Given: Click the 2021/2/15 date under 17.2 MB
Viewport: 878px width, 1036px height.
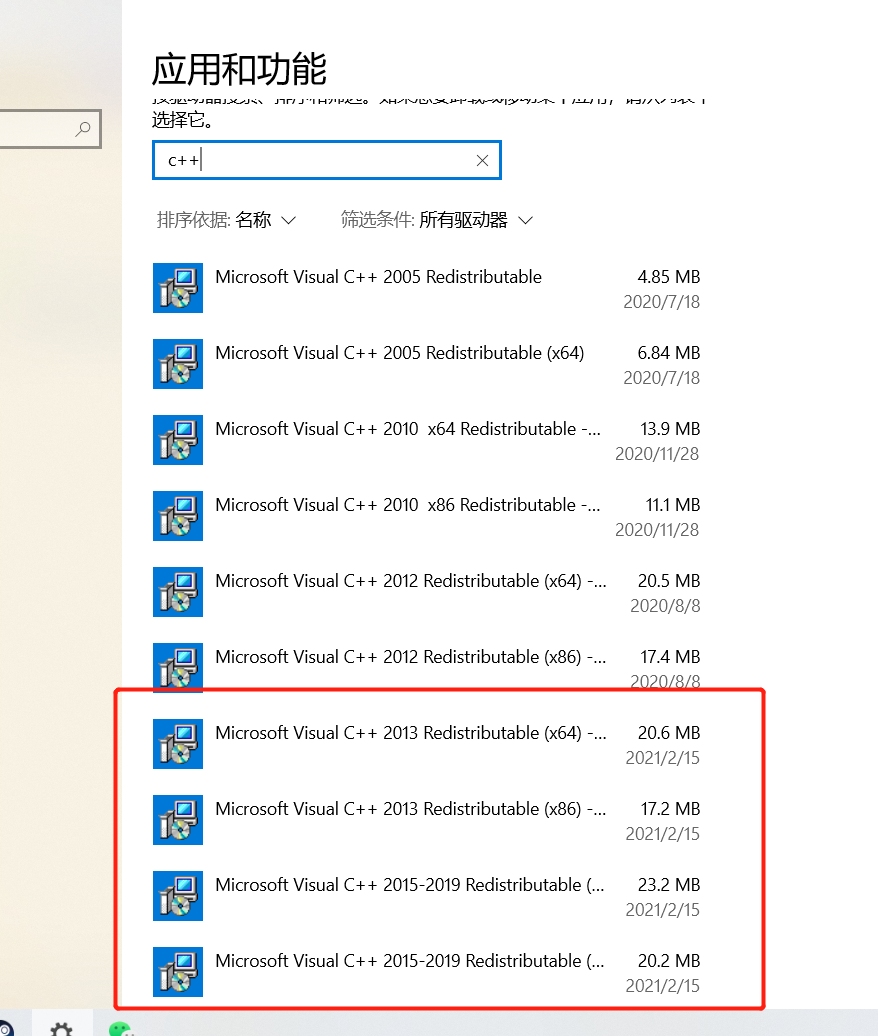Looking at the screenshot, I should tap(663, 834).
